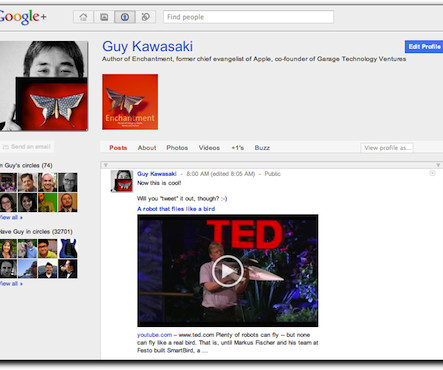Open the Guy Kawasaki post author link
Image resolution: width=443 pixels, height=370 pixels.
(157, 174)
